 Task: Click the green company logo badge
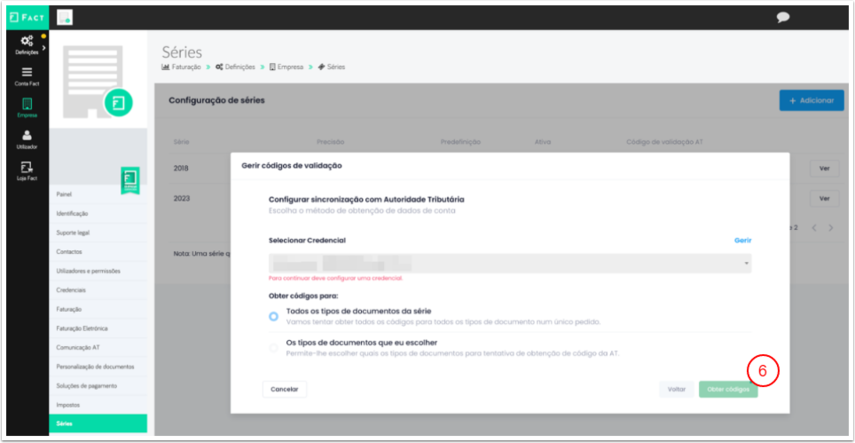(118, 103)
